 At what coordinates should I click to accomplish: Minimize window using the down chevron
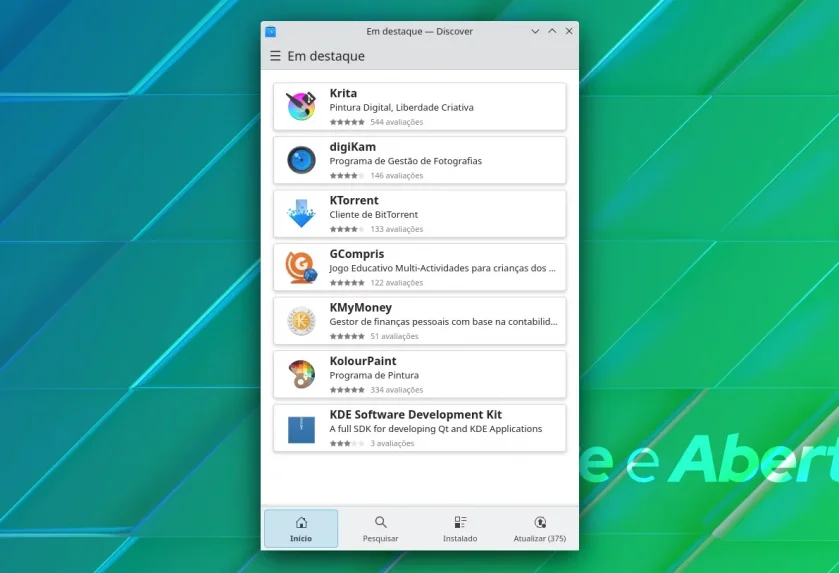coord(535,32)
